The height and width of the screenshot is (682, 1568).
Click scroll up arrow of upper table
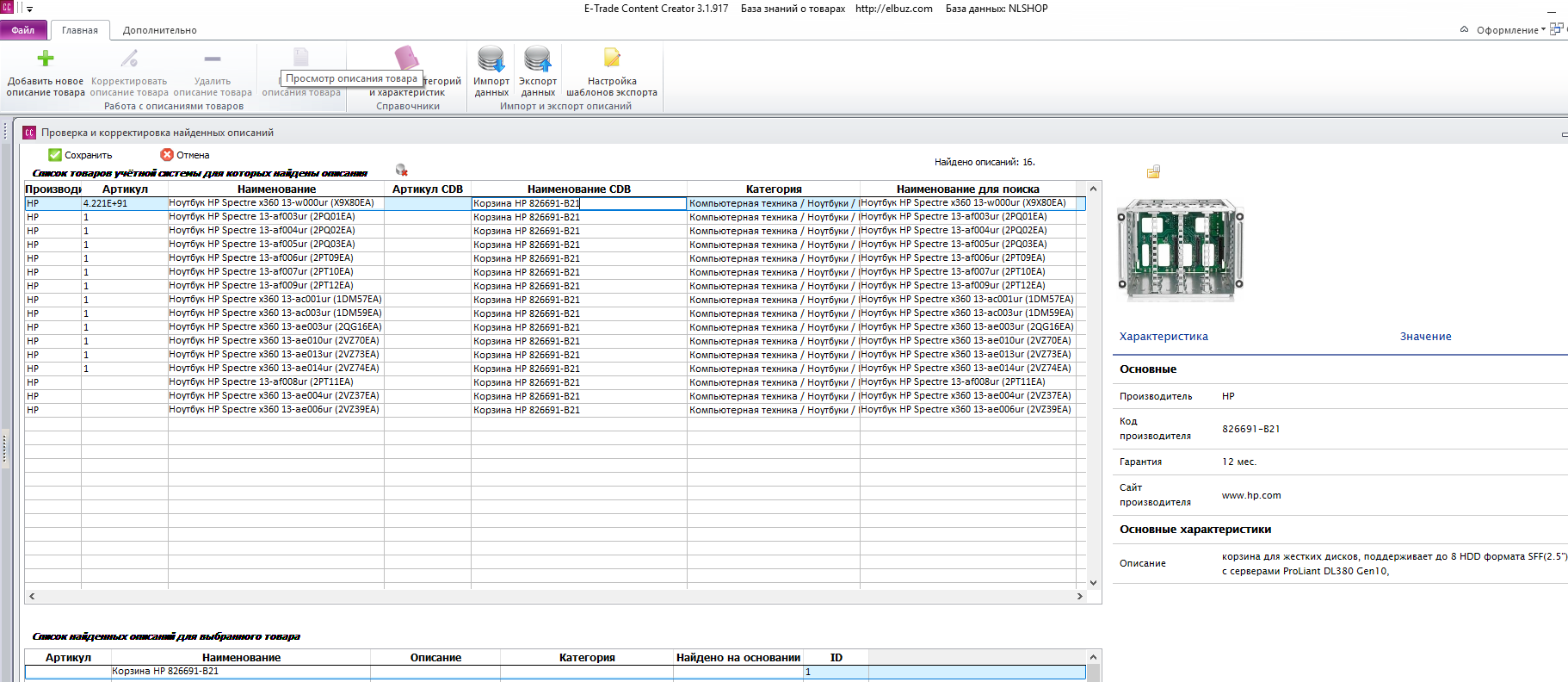point(1093,189)
